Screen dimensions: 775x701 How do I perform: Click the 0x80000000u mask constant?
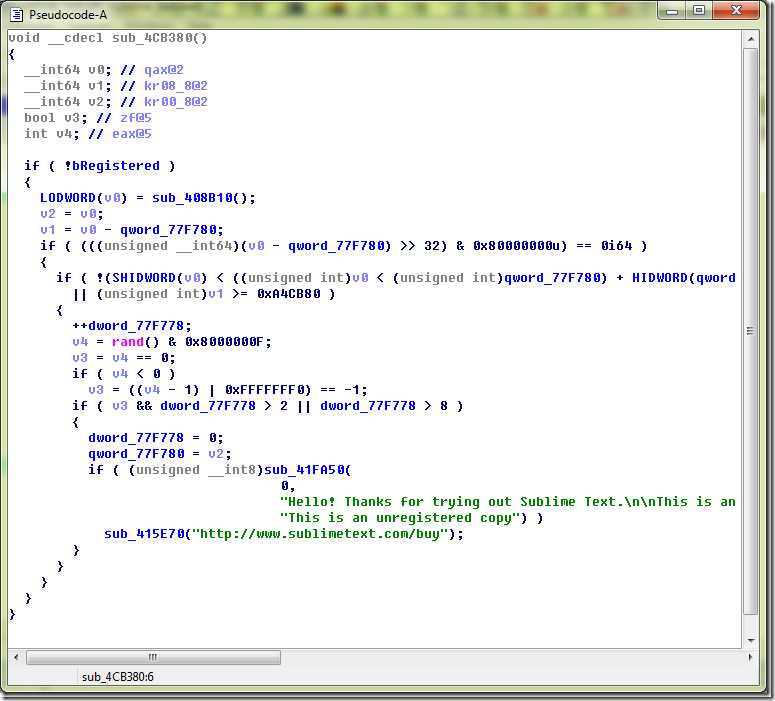point(516,246)
